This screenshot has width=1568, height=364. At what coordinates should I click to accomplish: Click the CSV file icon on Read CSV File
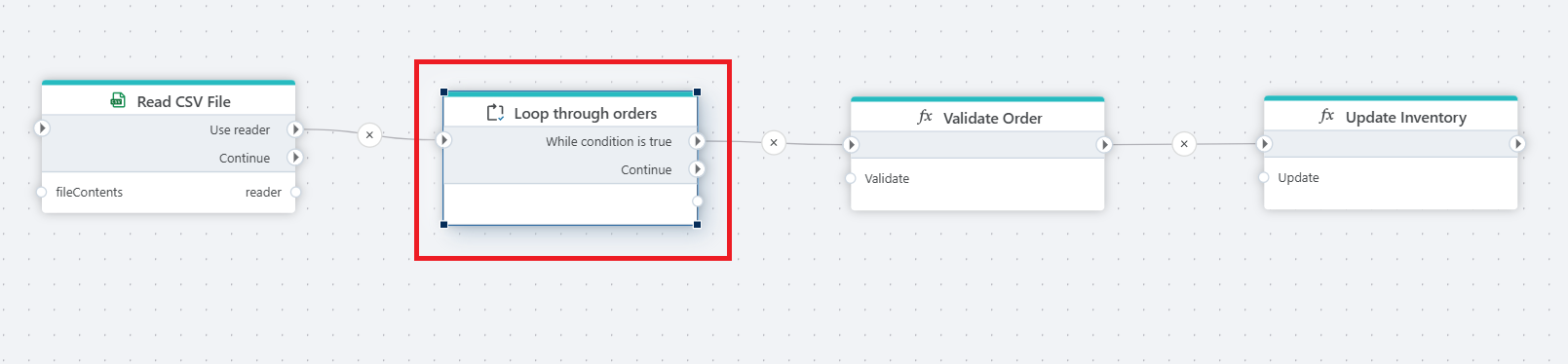[118, 100]
